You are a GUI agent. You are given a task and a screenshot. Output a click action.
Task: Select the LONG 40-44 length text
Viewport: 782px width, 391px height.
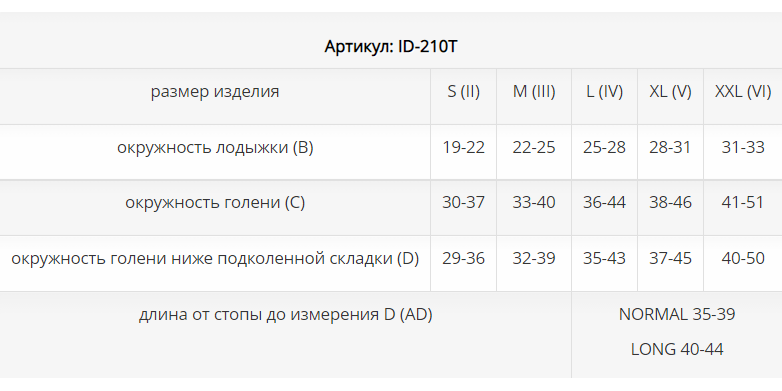(677, 349)
